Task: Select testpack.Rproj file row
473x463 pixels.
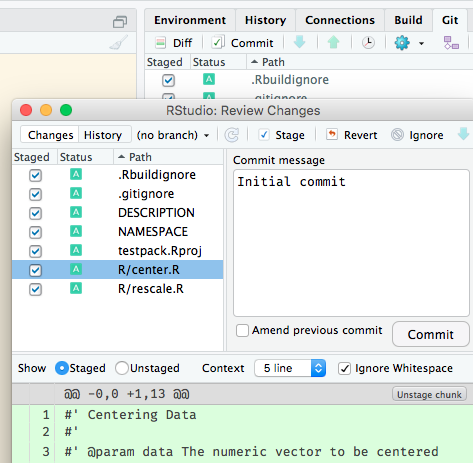Action: 117,251
